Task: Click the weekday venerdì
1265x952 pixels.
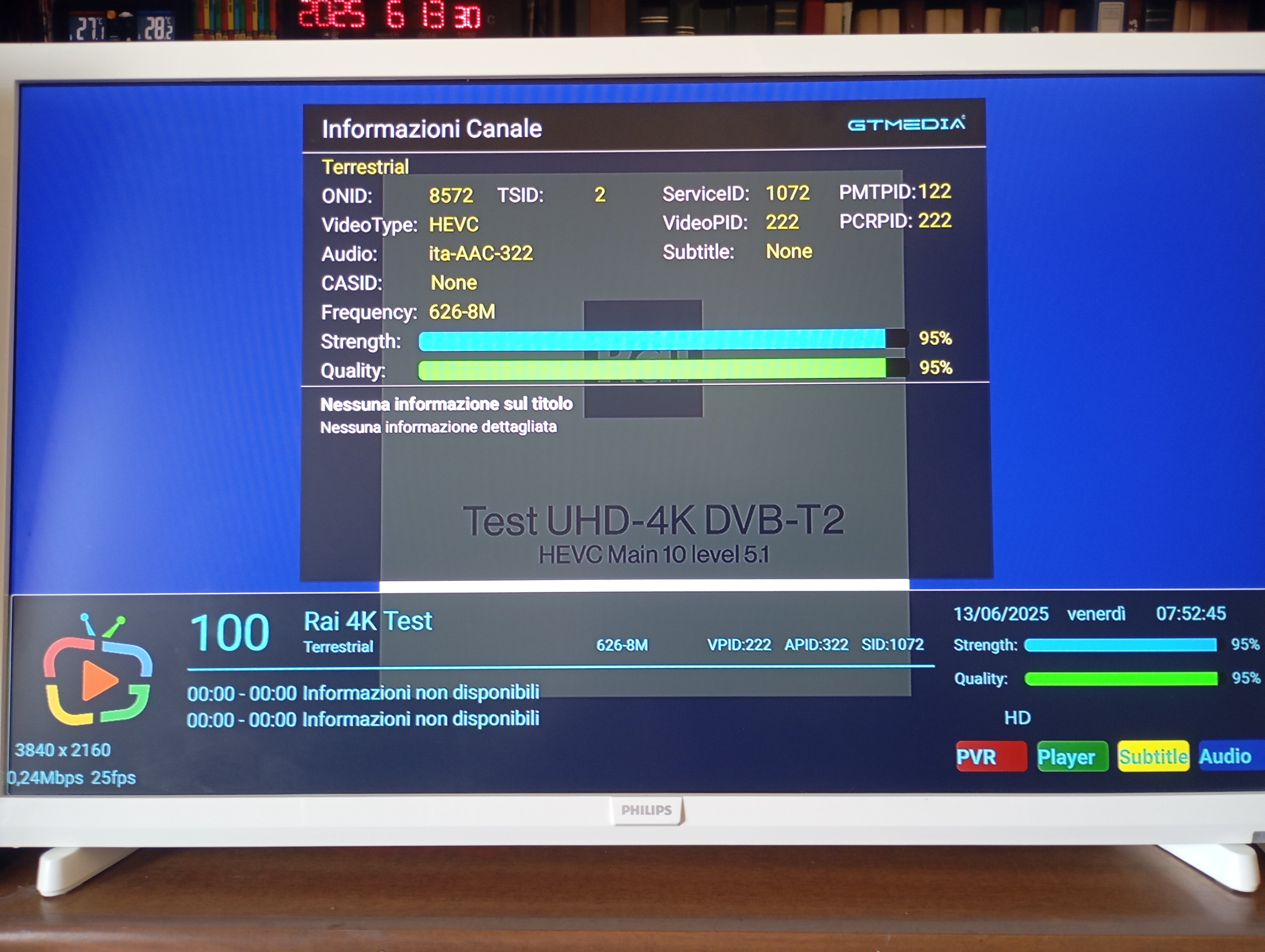Action: tap(1096, 614)
